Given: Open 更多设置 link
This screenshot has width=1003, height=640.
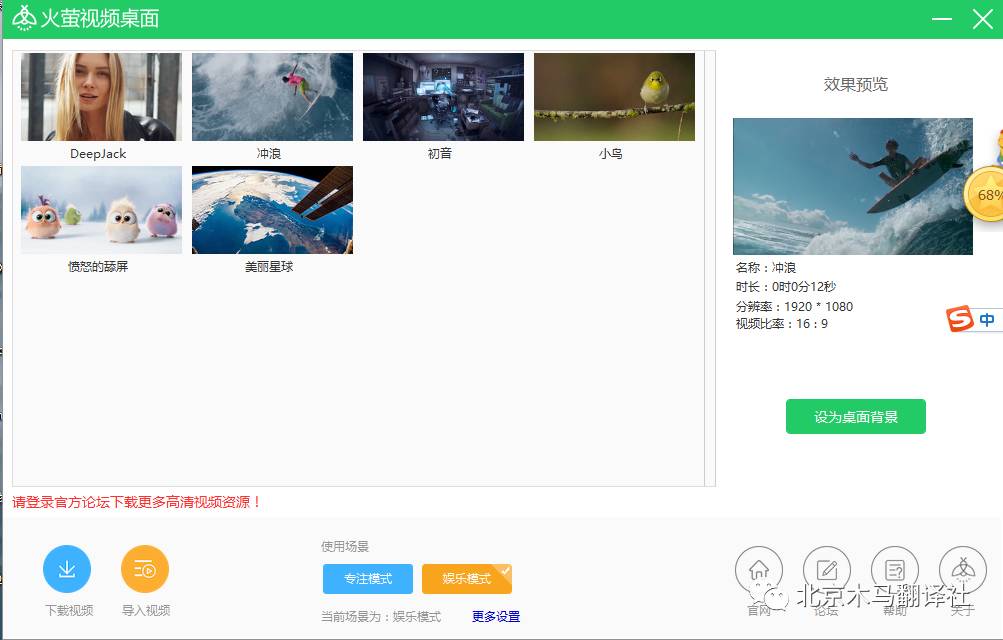Looking at the screenshot, I should (496, 616).
